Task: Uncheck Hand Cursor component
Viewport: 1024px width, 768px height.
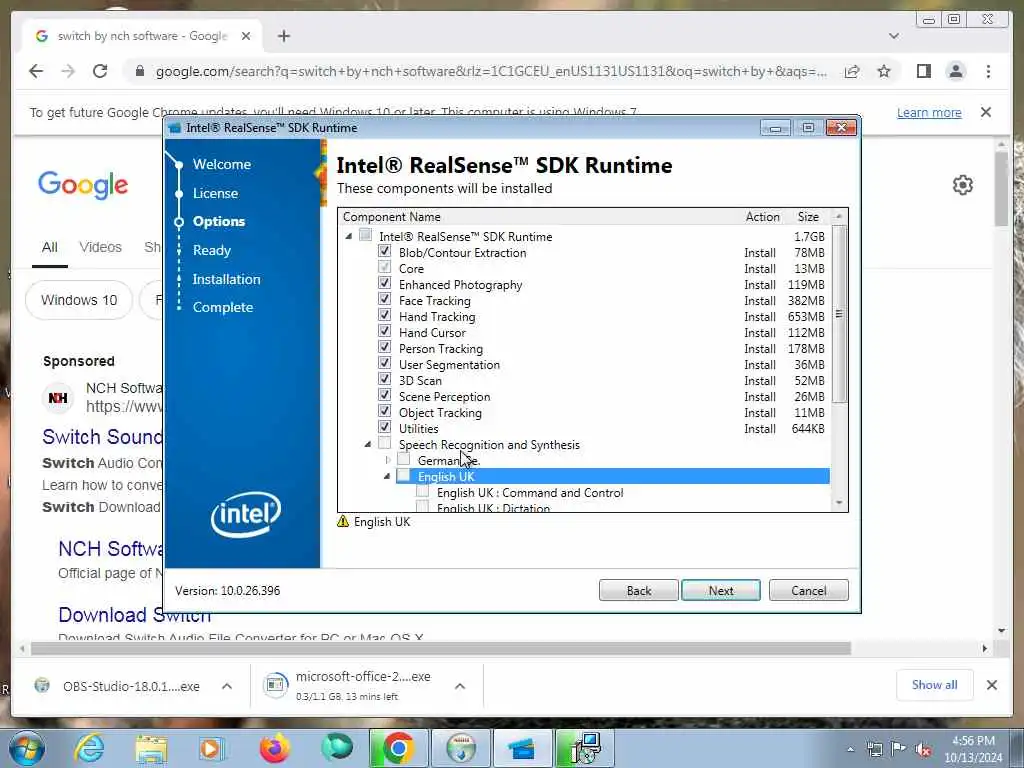Action: coord(385,331)
